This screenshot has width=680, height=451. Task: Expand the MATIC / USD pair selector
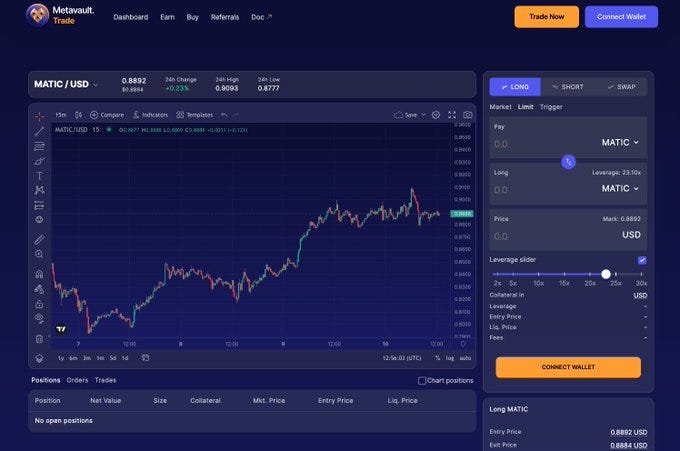click(x=66, y=84)
